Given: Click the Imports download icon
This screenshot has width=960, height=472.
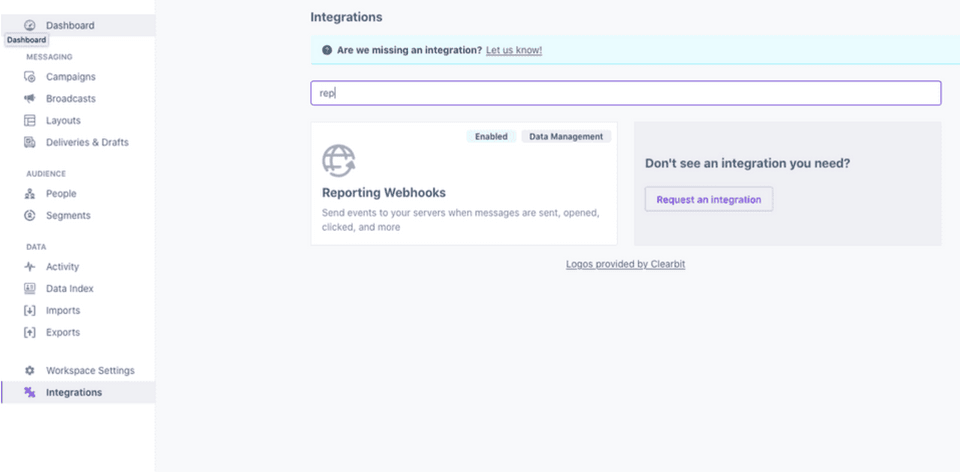Looking at the screenshot, I should coord(29,310).
